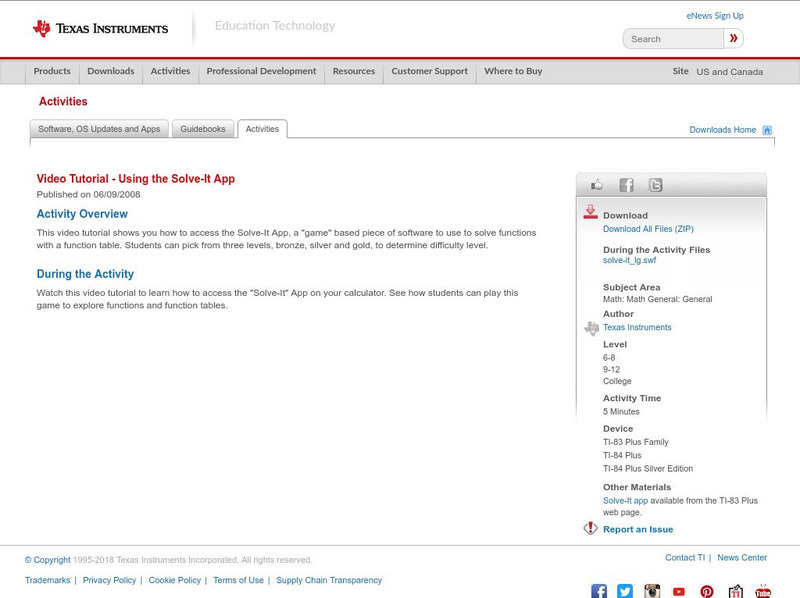Open the Texas Instruments Instagram page
The height and width of the screenshot is (598, 800).
coord(652,591)
